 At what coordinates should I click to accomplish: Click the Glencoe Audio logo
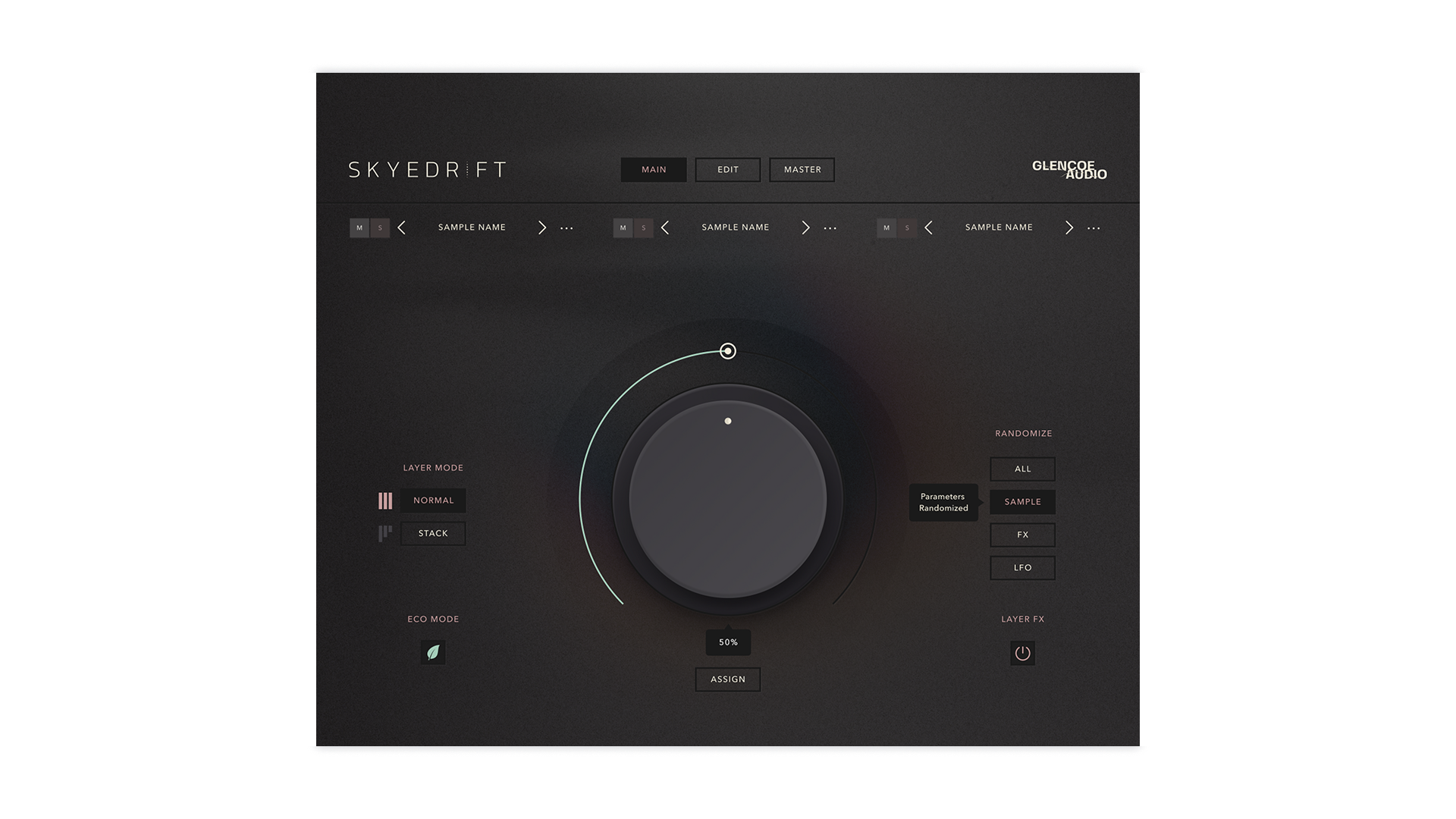tap(1069, 170)
